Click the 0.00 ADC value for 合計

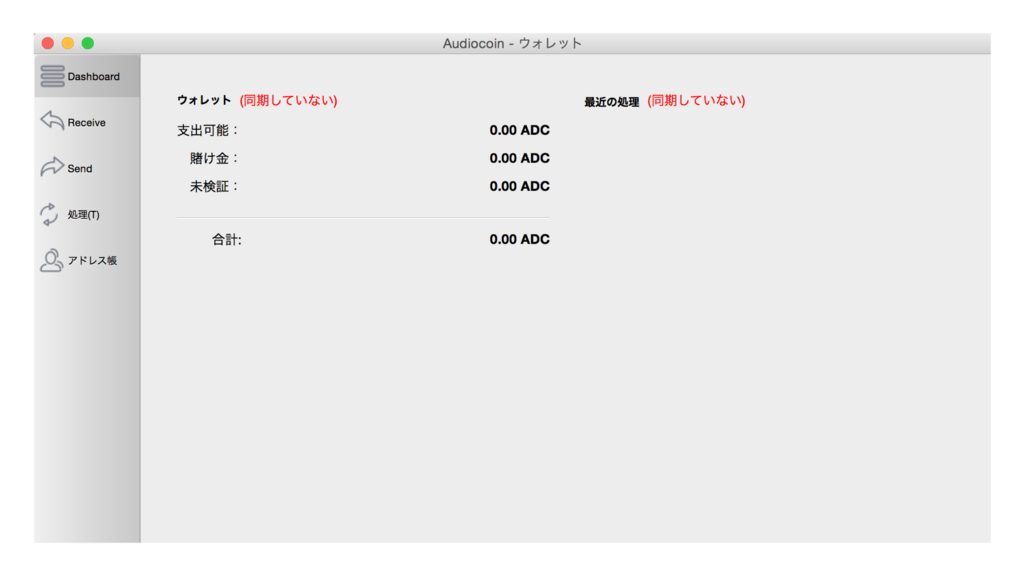pos(519,239)
